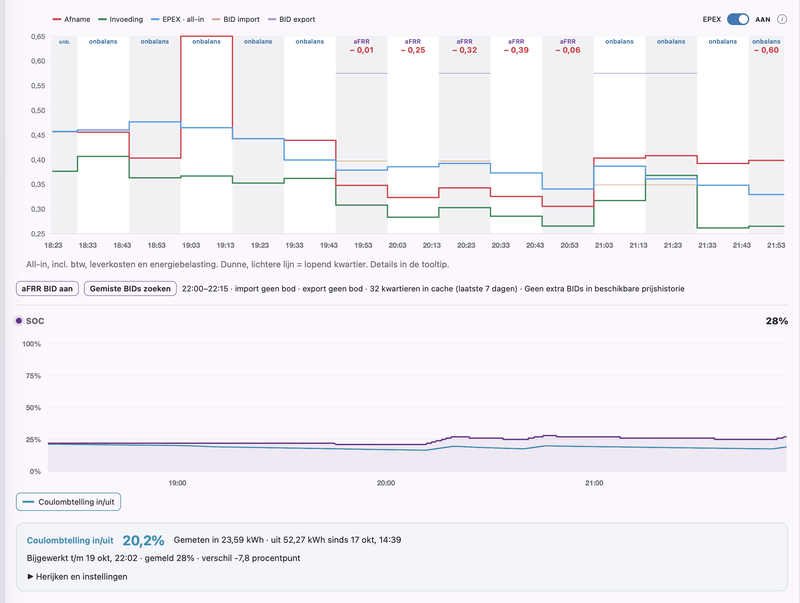Select the aFRR – 0,25 quarter label

(x=413, y=46)
